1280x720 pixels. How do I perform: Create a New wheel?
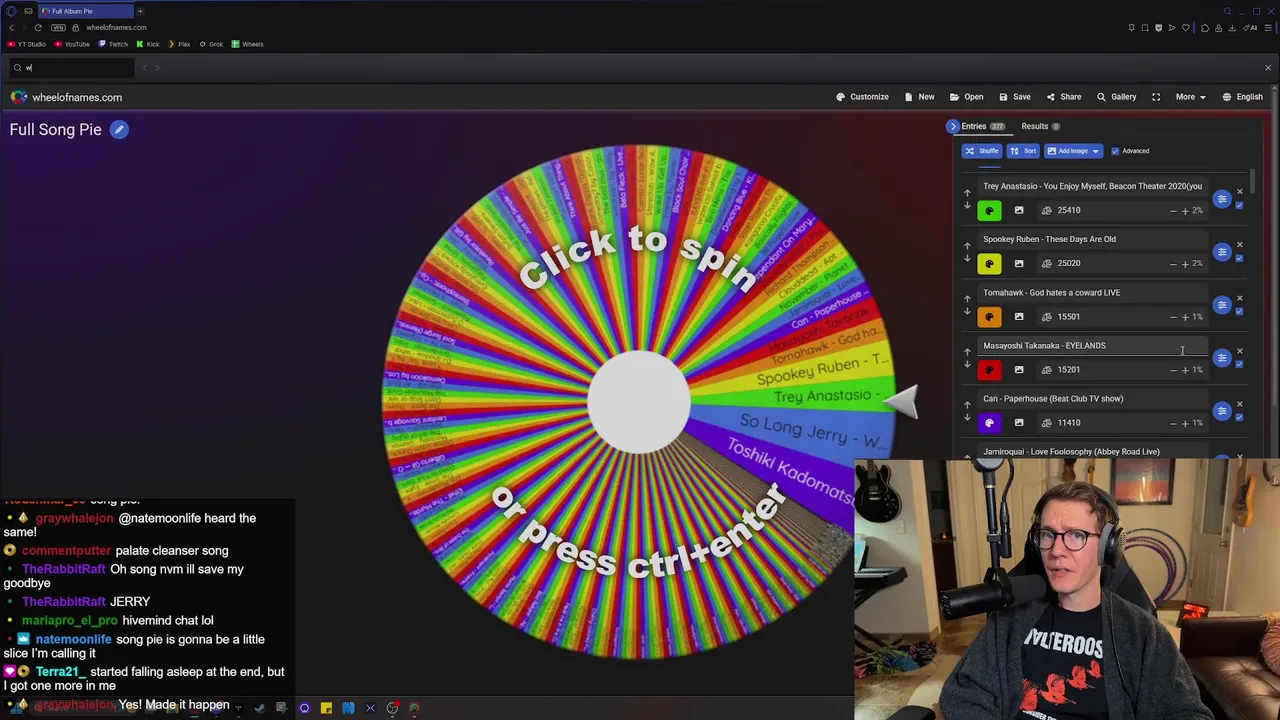(x=919, y=97)
